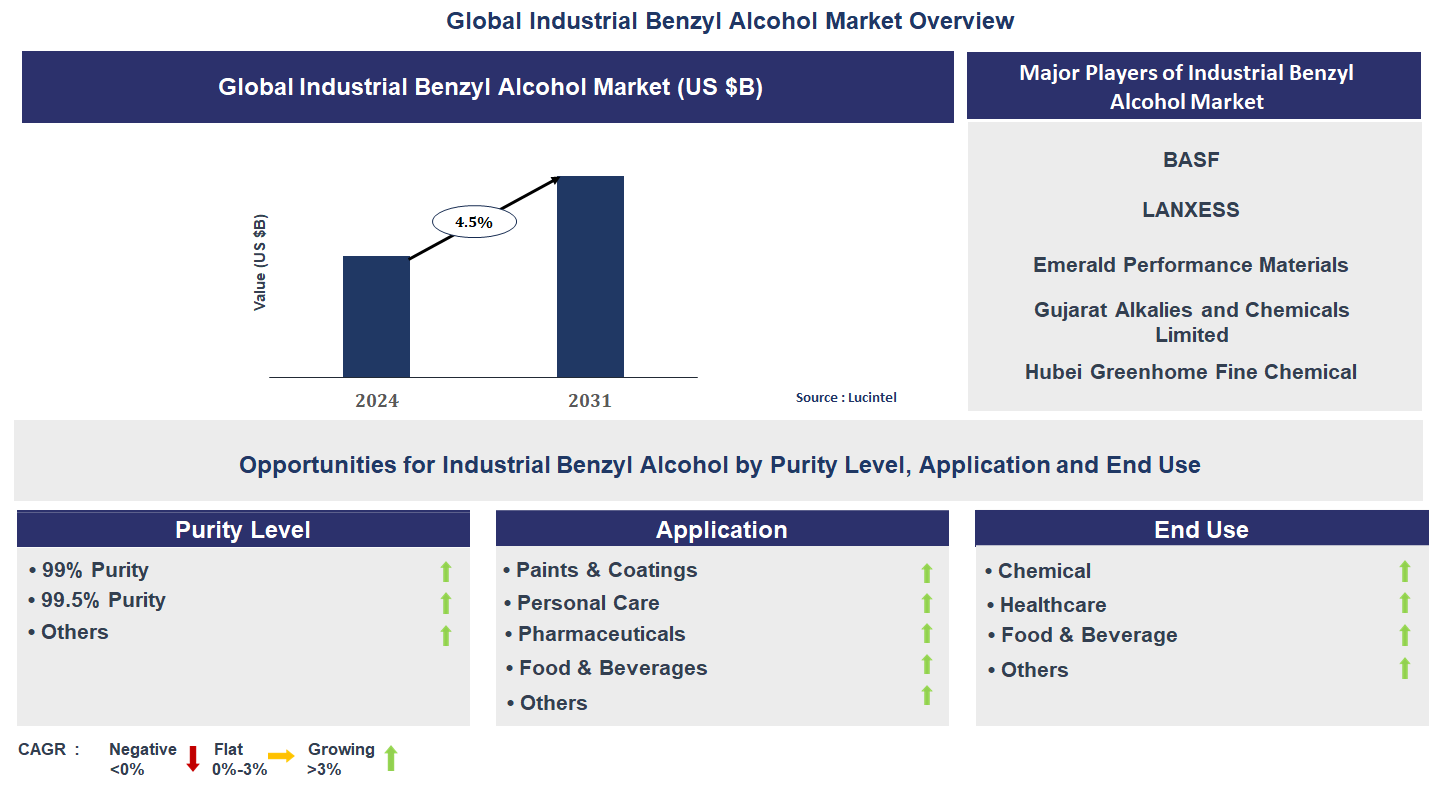Select BASF from the major players list

[x=1191, y=159]
